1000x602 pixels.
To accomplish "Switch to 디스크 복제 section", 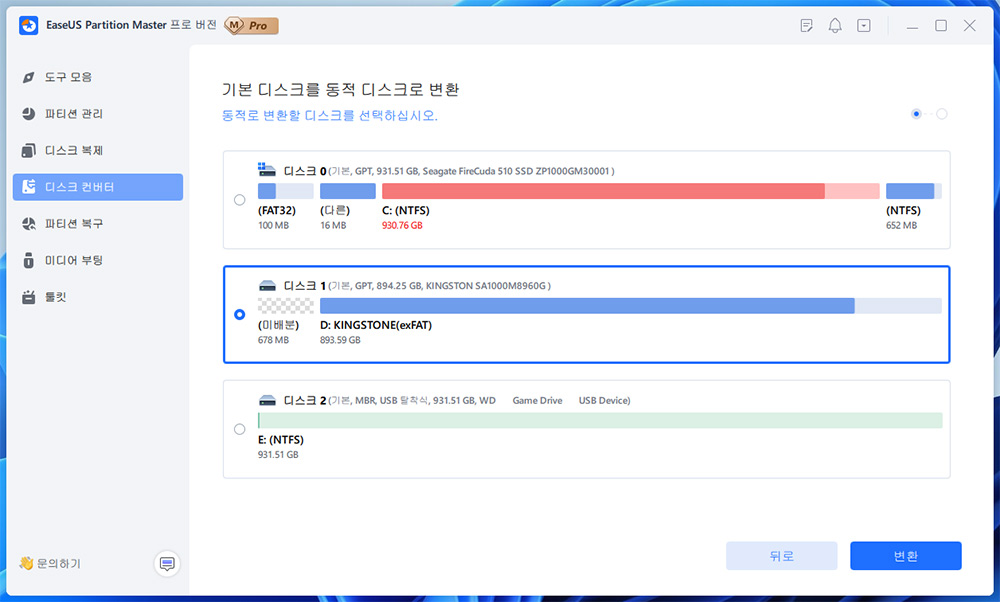I will pos(73,150).
